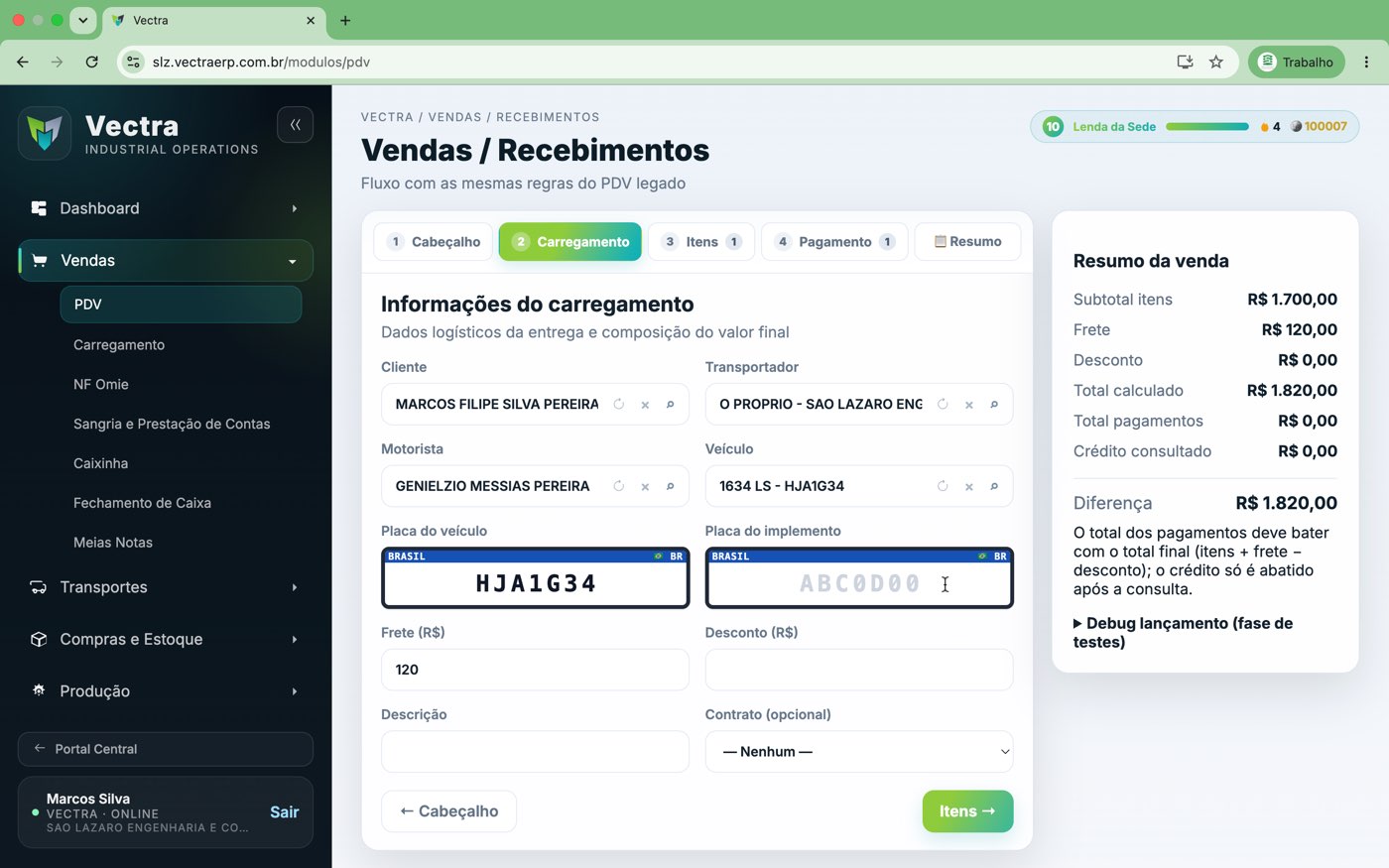The height and width of the screenshot is (868, 1389).
Task: Refresh the Veículo field
Action: coord(943,486)
